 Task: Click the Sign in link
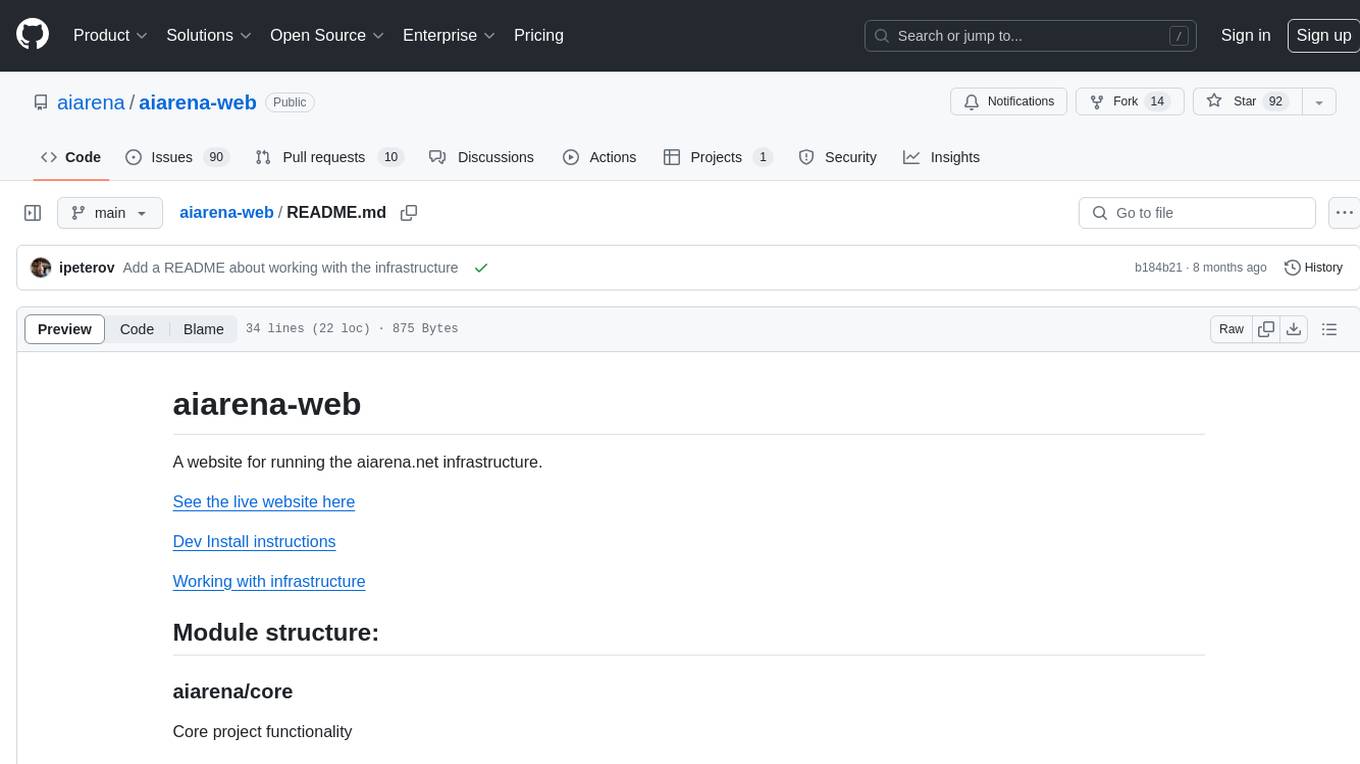pyautogui.click(x=1246, y=35)
